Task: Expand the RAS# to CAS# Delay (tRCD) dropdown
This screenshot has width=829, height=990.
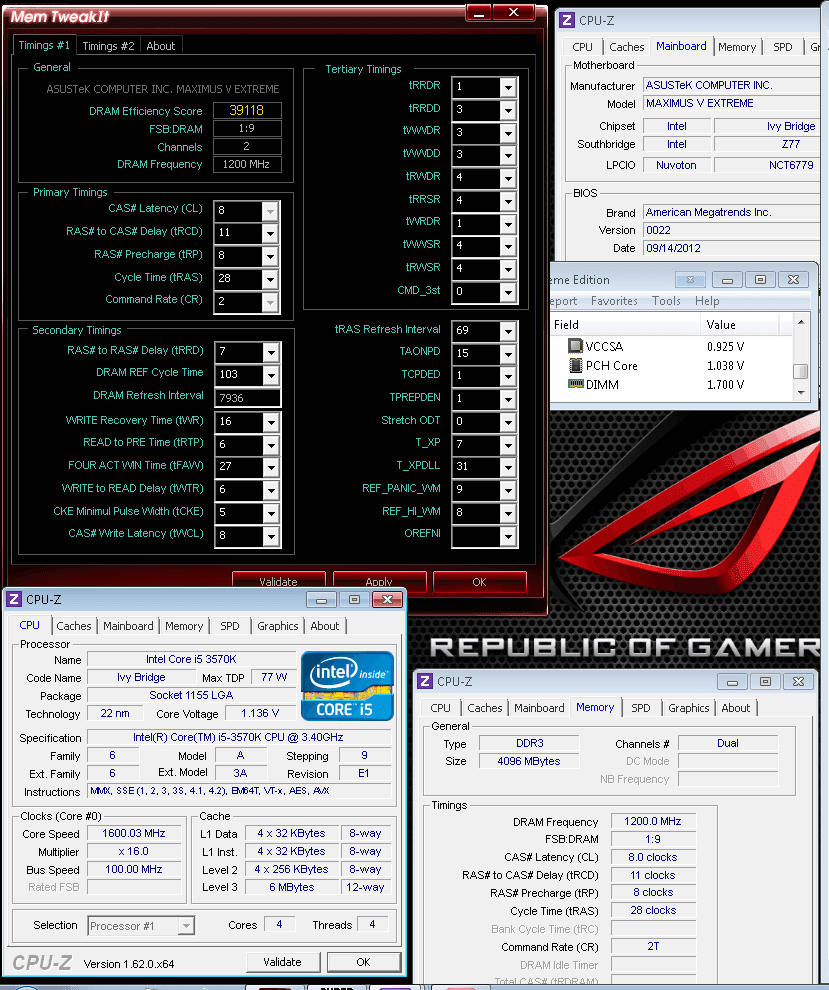Action: coord(270,233)
